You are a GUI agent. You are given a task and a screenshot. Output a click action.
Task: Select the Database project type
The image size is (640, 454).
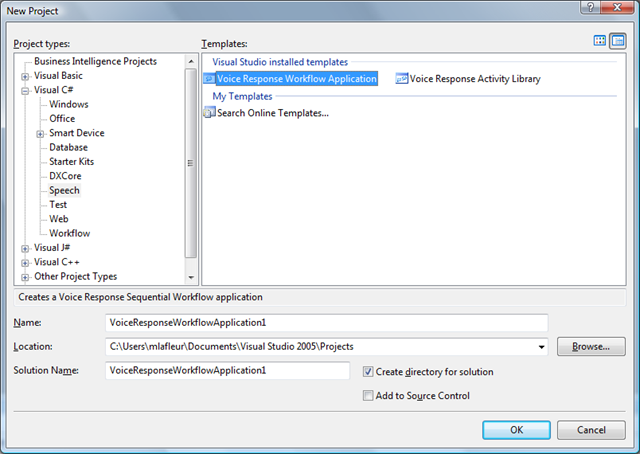click(68, 147)
